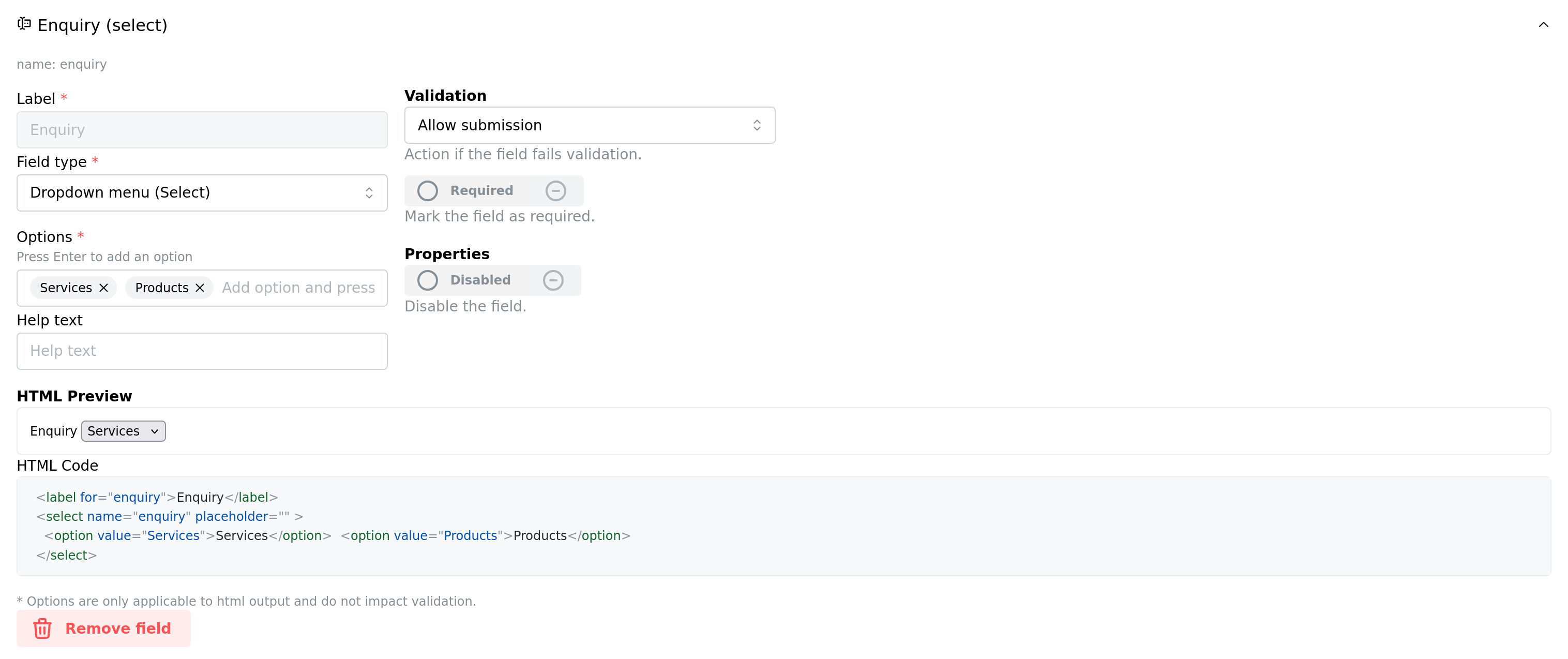The width and height of the screenshot is (1568, 659).
Task: Click the Enquiry field type icon in header
Action: click(x=24, y=24)
